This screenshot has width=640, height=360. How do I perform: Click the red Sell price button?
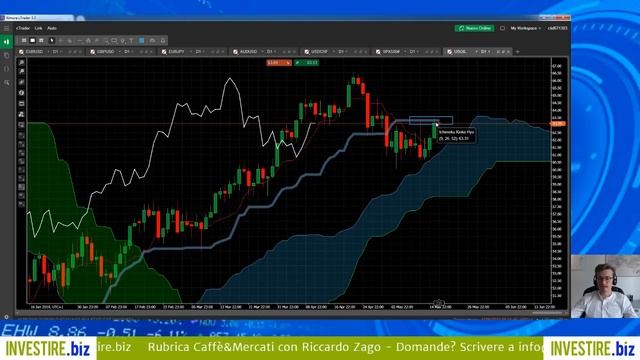pyautogui.click(x=279, y=62)
